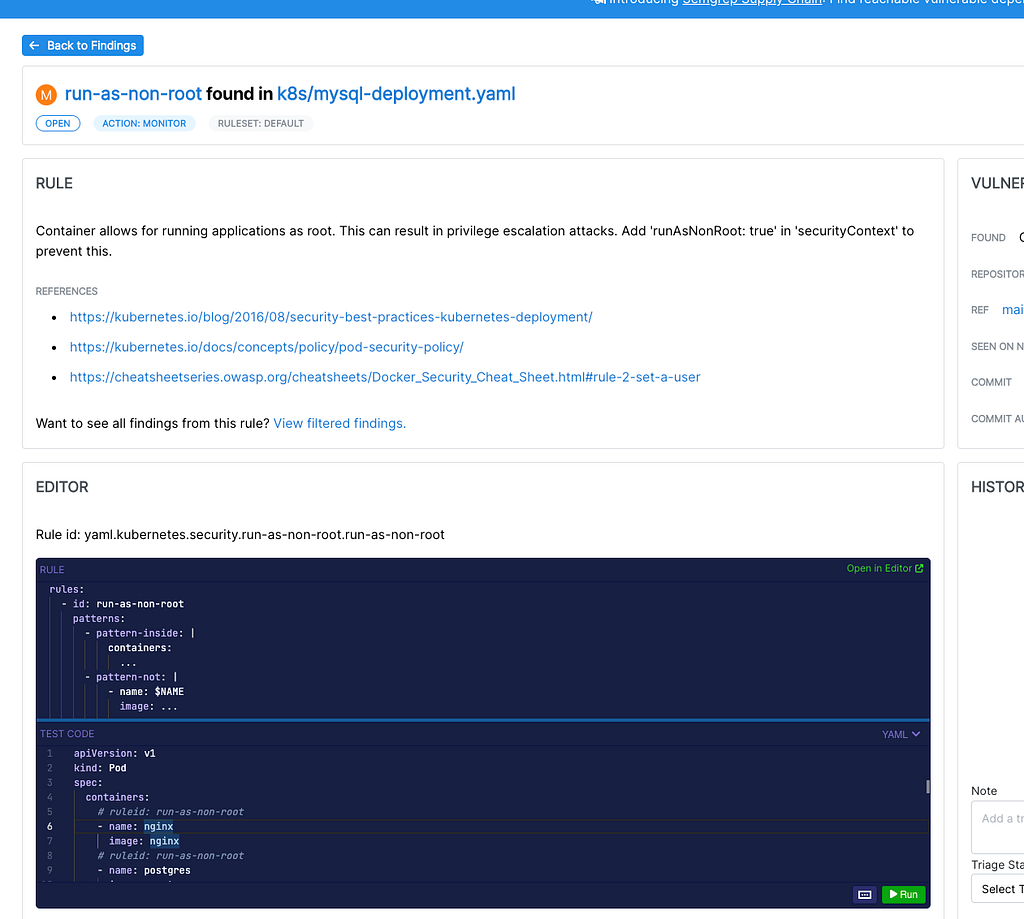The width and height of the screenshot is (1024, 919).
Task: Click test code line 'image: nginx'
Action: point(144,841)
